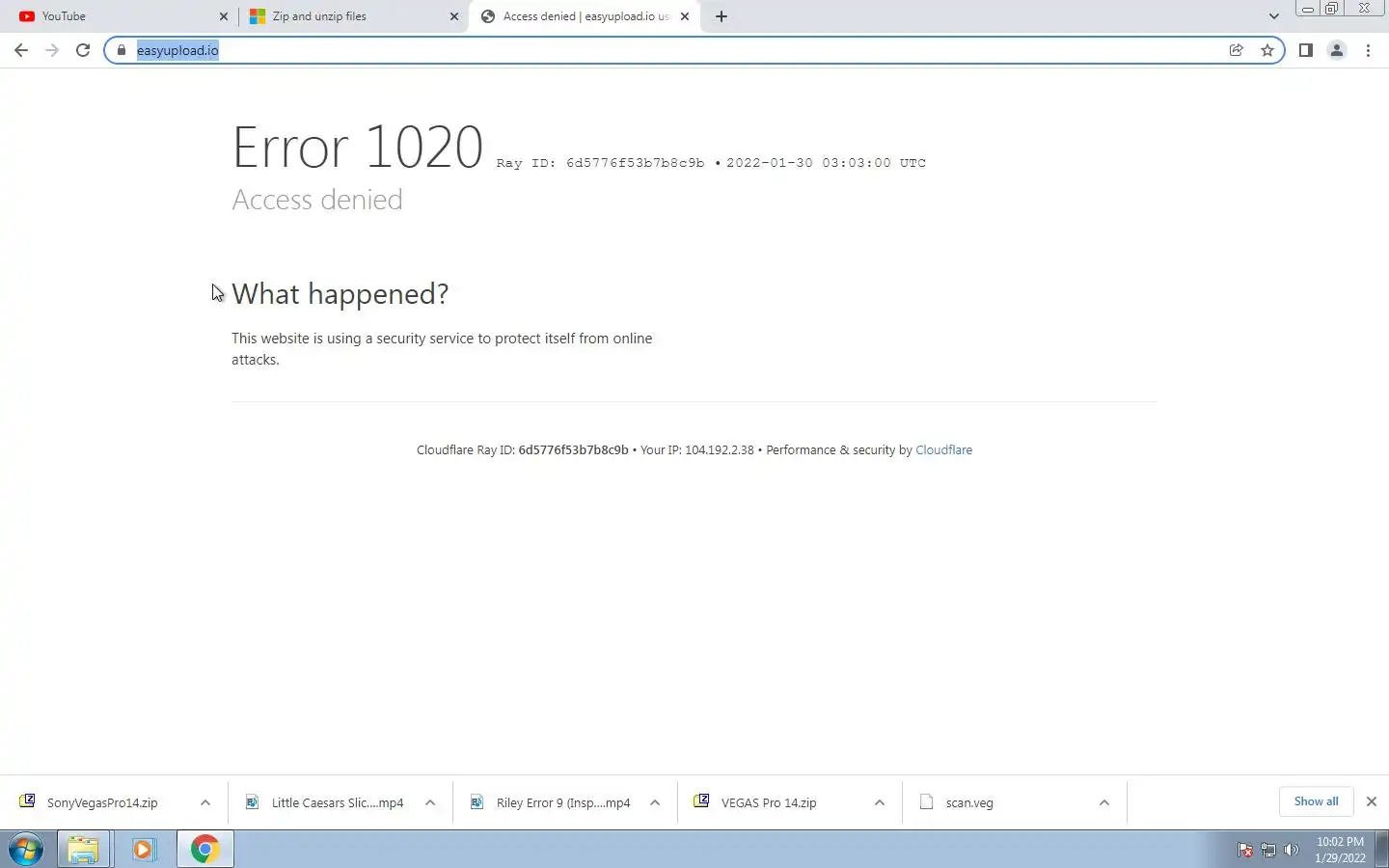
Task: Reload the easyupload.io page
Action: point(83,50)
